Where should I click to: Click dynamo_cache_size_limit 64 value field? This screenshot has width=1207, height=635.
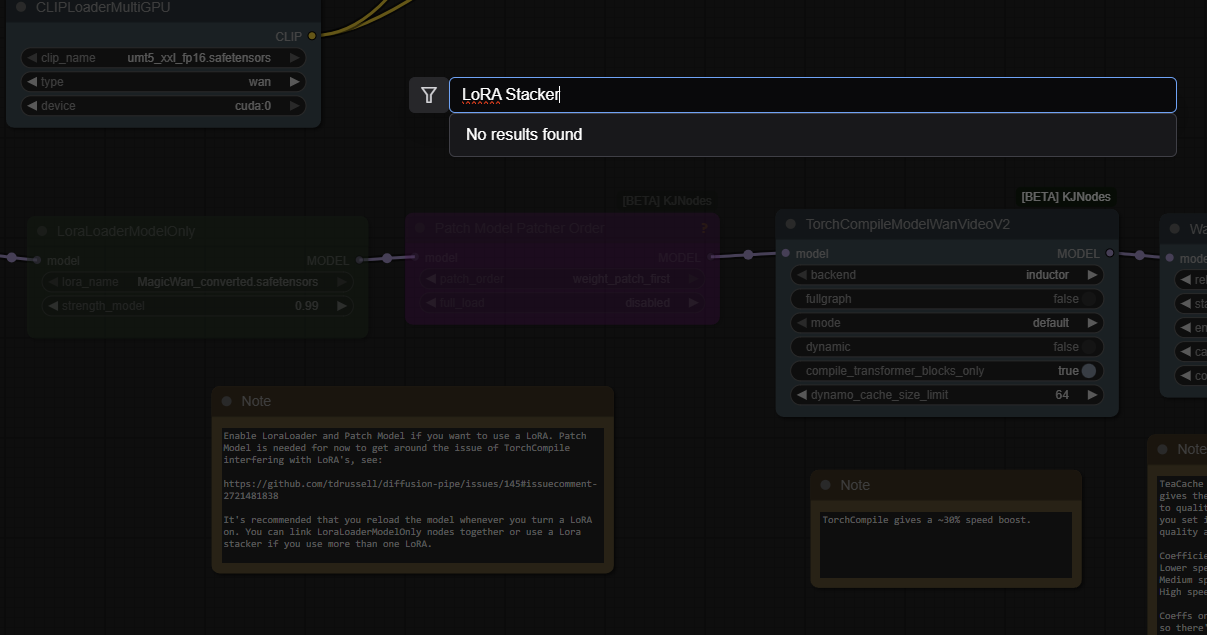pyautogui.click(x=947, y=395)
